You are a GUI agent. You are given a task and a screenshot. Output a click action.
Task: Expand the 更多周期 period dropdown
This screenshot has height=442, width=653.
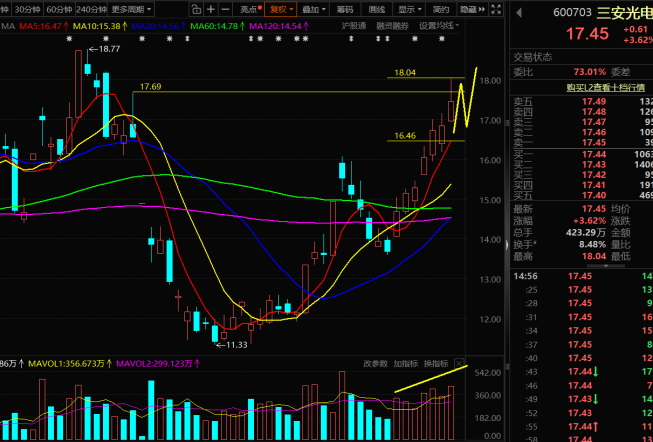[x=131, y=9]
